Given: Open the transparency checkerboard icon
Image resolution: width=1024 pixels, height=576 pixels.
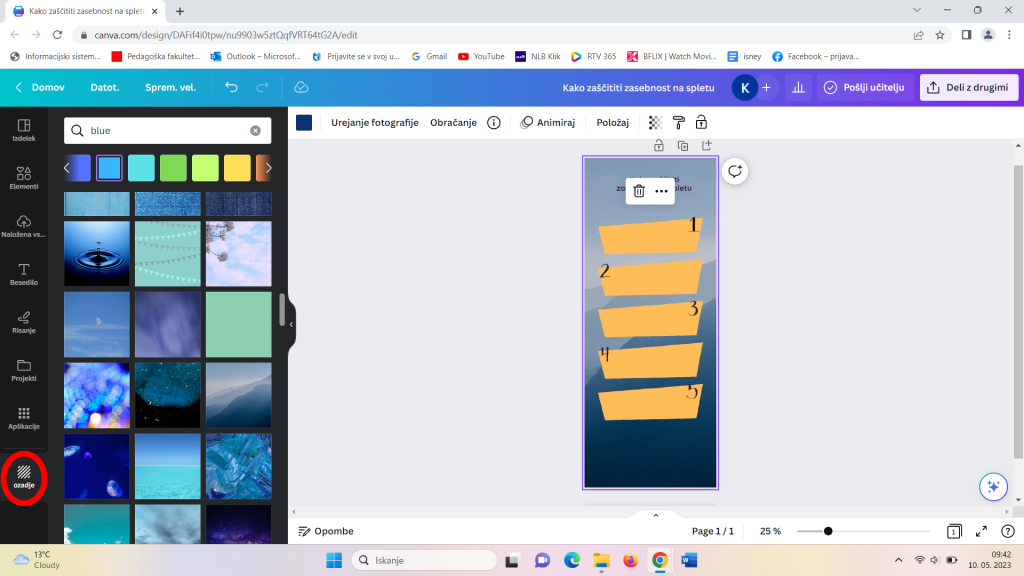Looking at the screenshot, I should click(x=655, y=122).
